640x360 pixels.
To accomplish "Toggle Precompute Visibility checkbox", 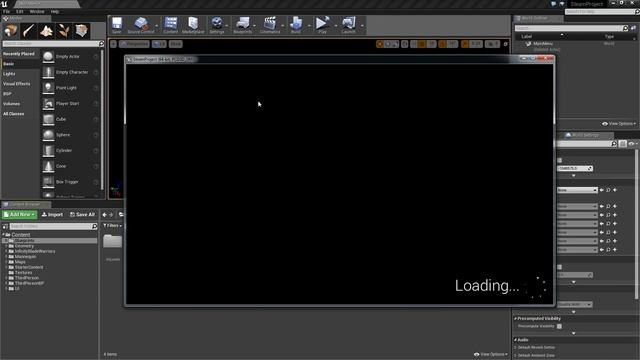I will (x=559, y=326).
